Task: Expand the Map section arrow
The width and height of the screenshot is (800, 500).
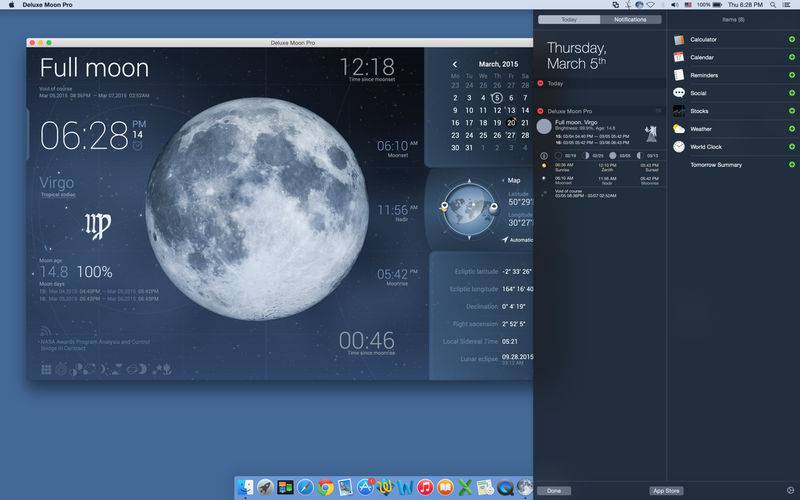Action: click(x=503, y=181)
